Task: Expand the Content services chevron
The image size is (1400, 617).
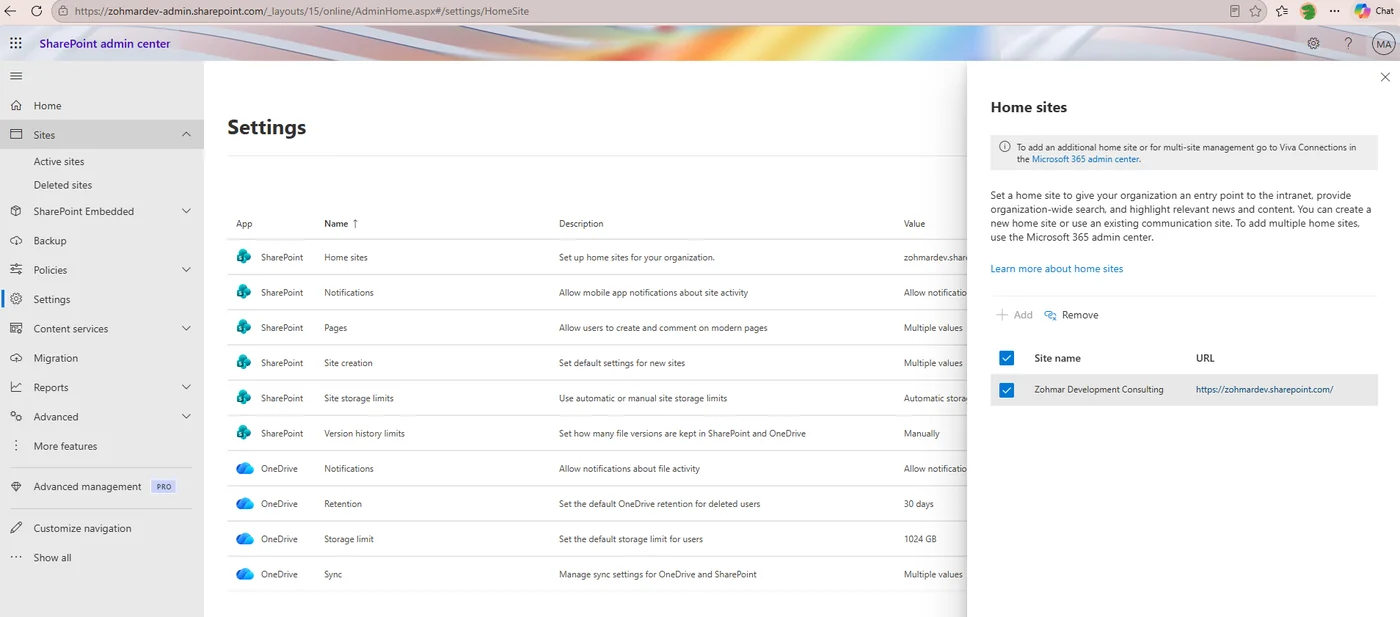Action: point(186,328)
